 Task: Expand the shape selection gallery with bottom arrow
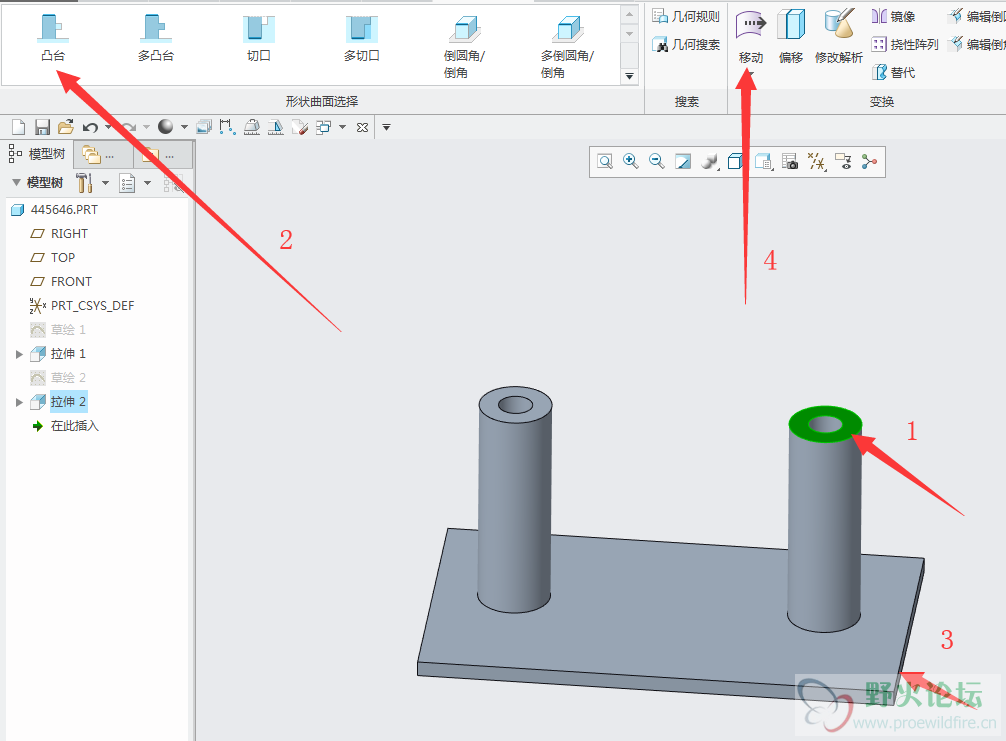point(629,76)
